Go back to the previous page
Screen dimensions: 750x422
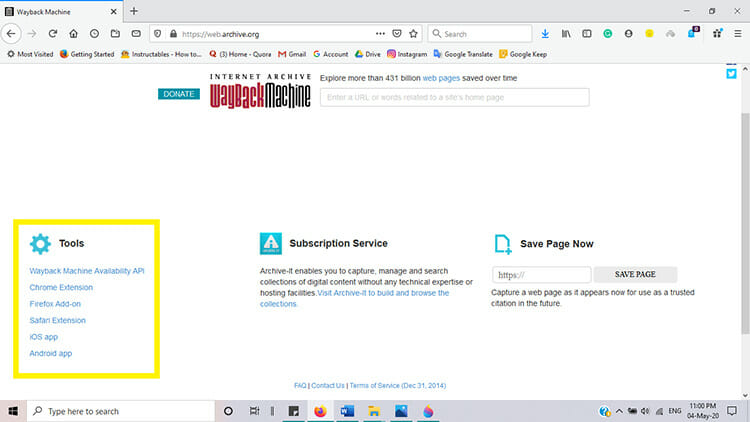coord(11,34)
